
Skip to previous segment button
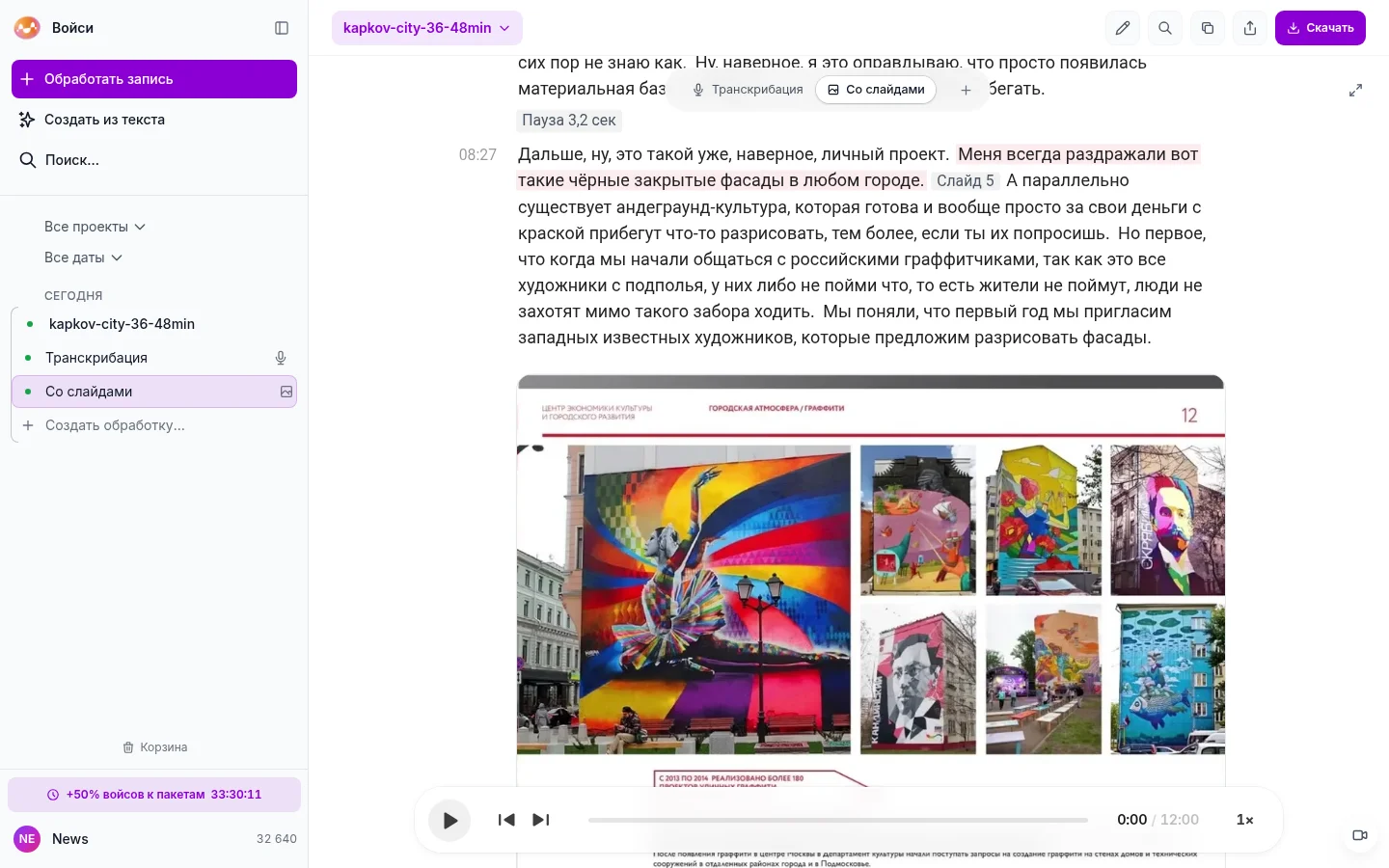click(506, 820)
